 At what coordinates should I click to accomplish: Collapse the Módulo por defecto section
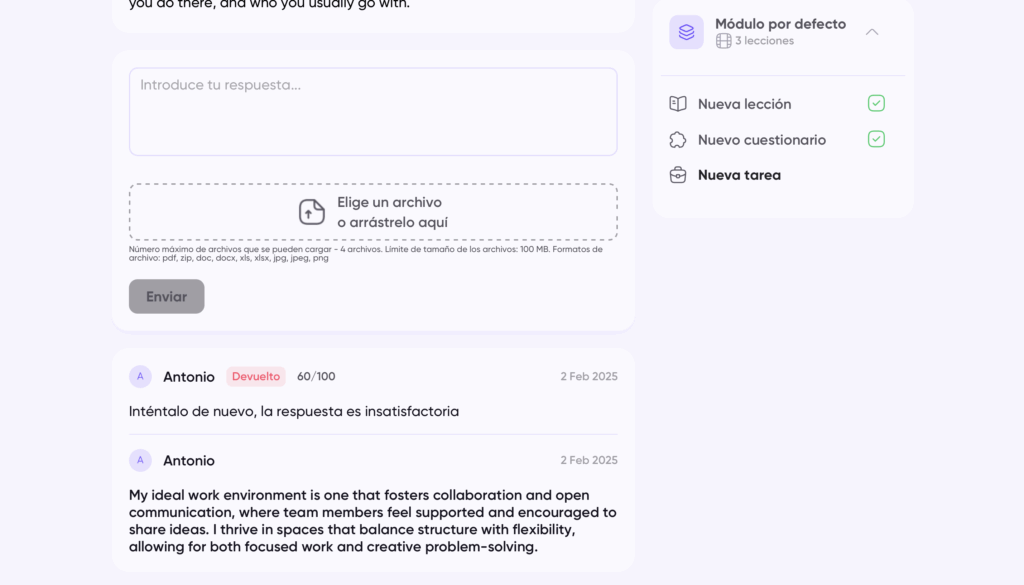(872, 32)
